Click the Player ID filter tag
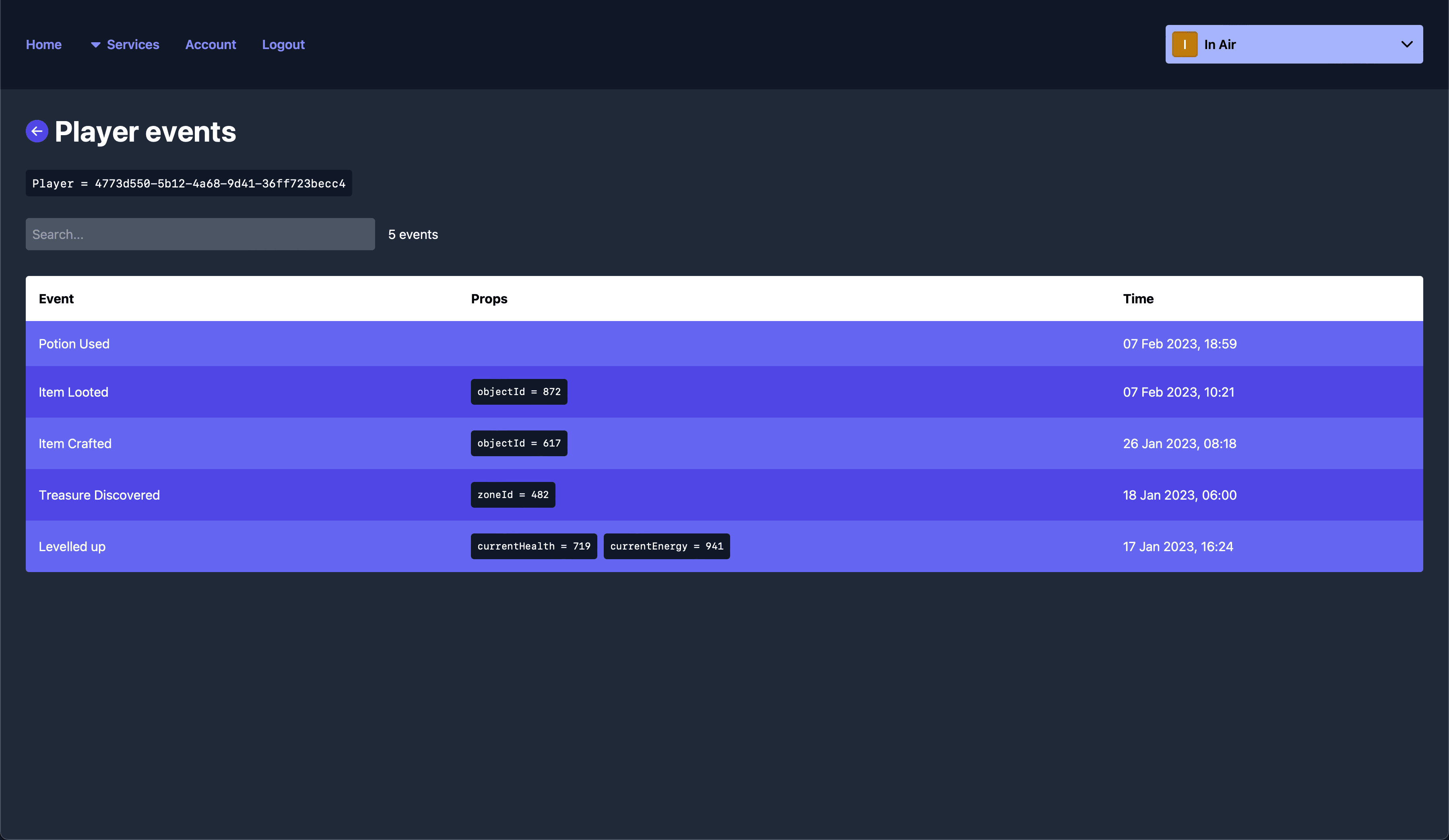This screenshot has width=1449, height=840. coord(189,183)
